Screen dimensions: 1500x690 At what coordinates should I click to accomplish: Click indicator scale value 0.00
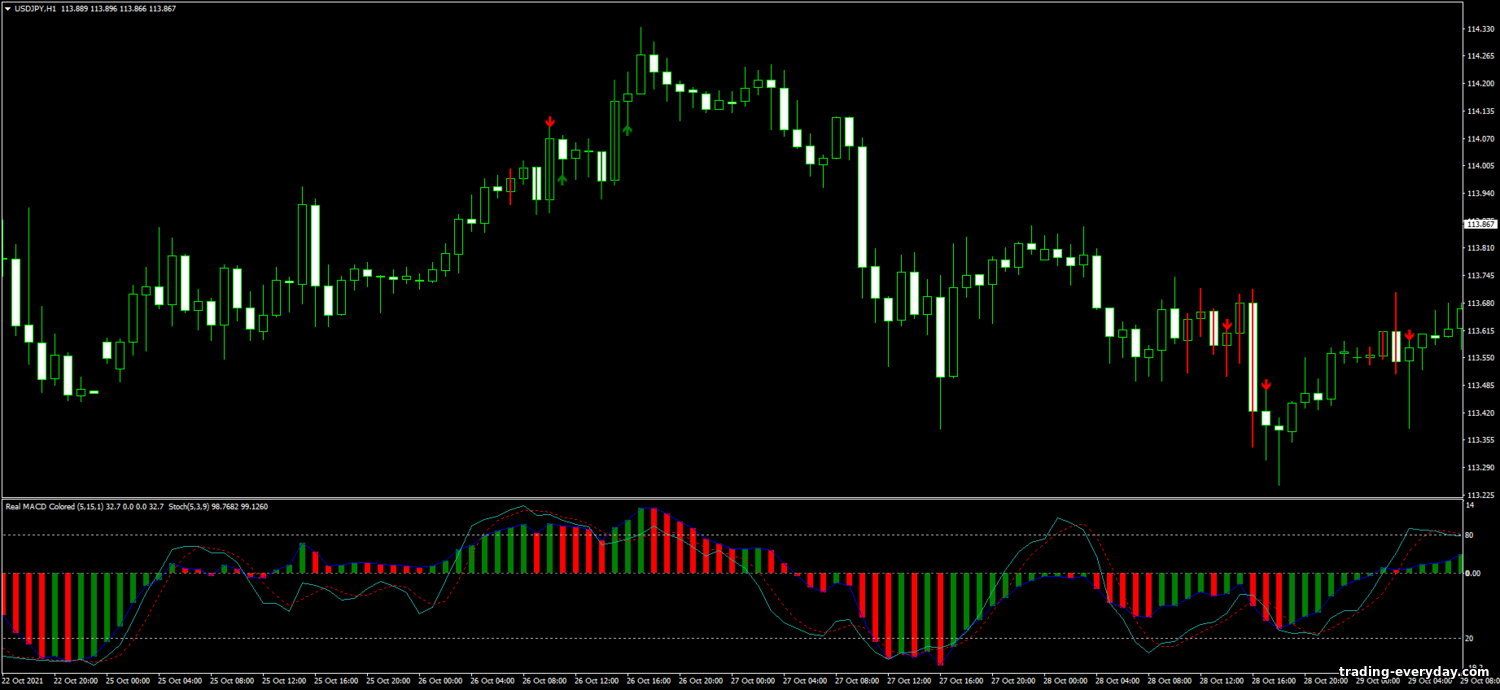point(1473,574)
